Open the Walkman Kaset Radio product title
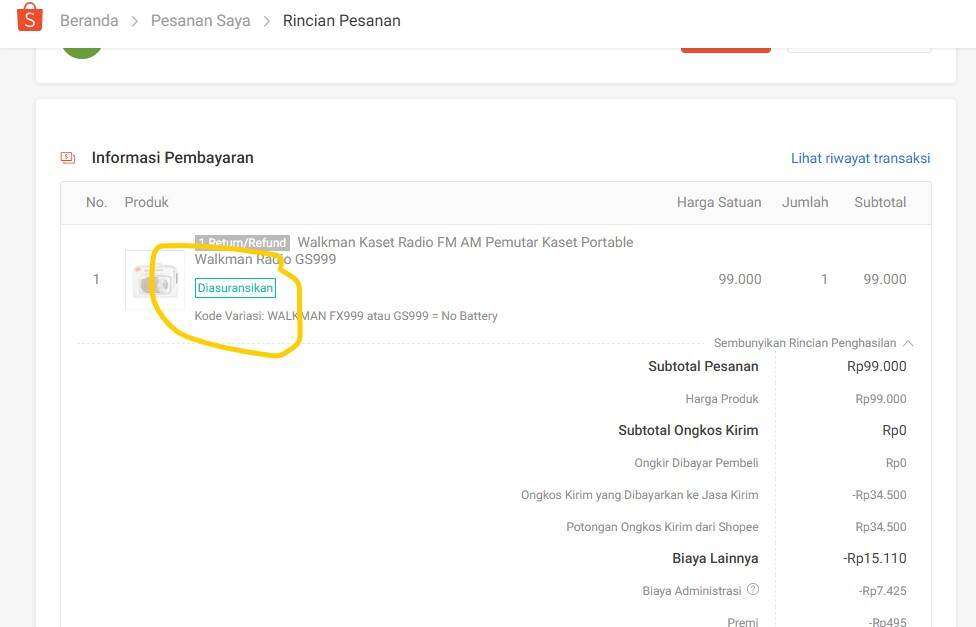976x627 pixels. (x=465, y=243)
